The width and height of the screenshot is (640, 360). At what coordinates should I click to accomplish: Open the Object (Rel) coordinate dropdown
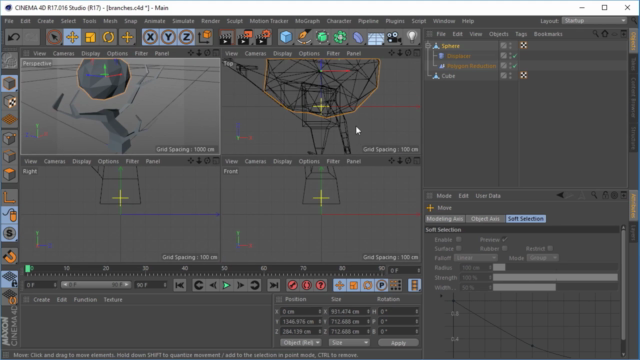click(300, 342)
